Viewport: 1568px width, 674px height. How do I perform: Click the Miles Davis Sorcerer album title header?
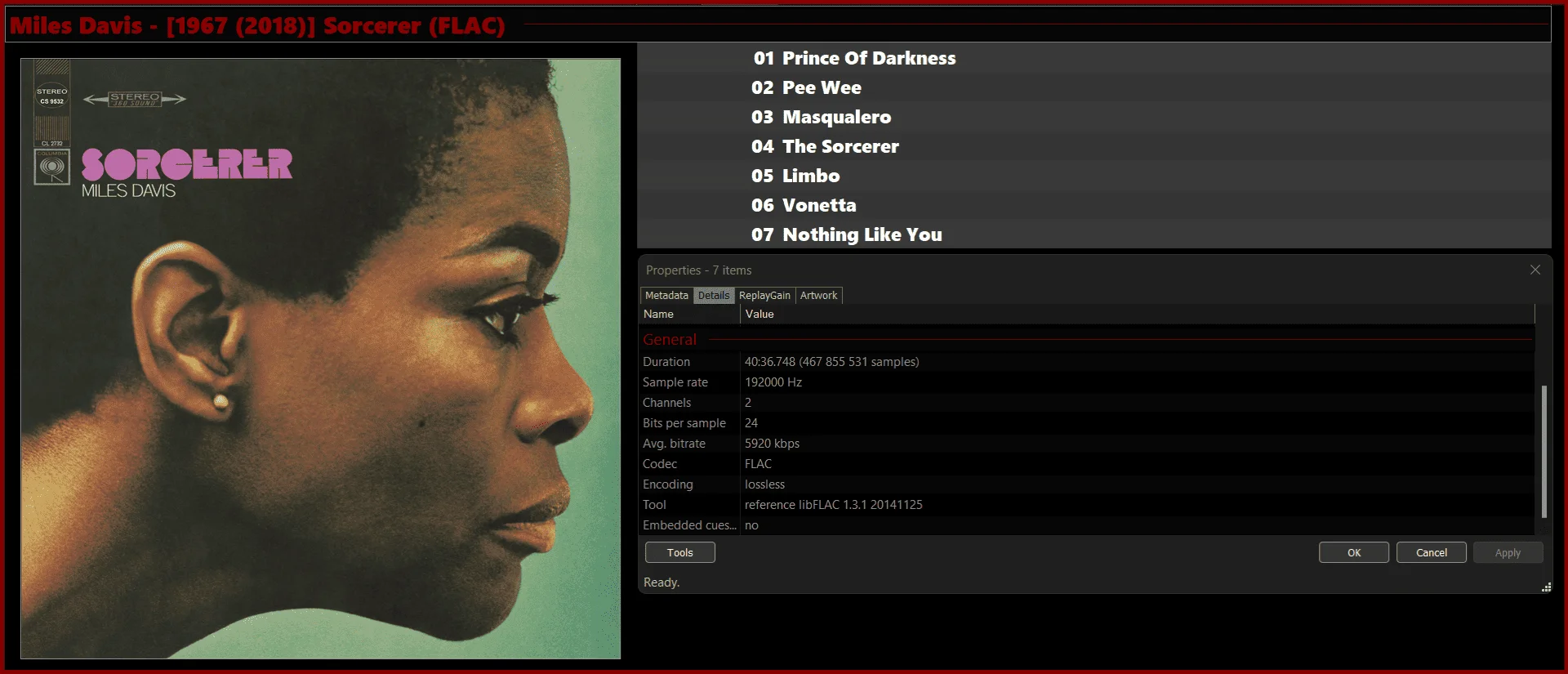(257, 25)
